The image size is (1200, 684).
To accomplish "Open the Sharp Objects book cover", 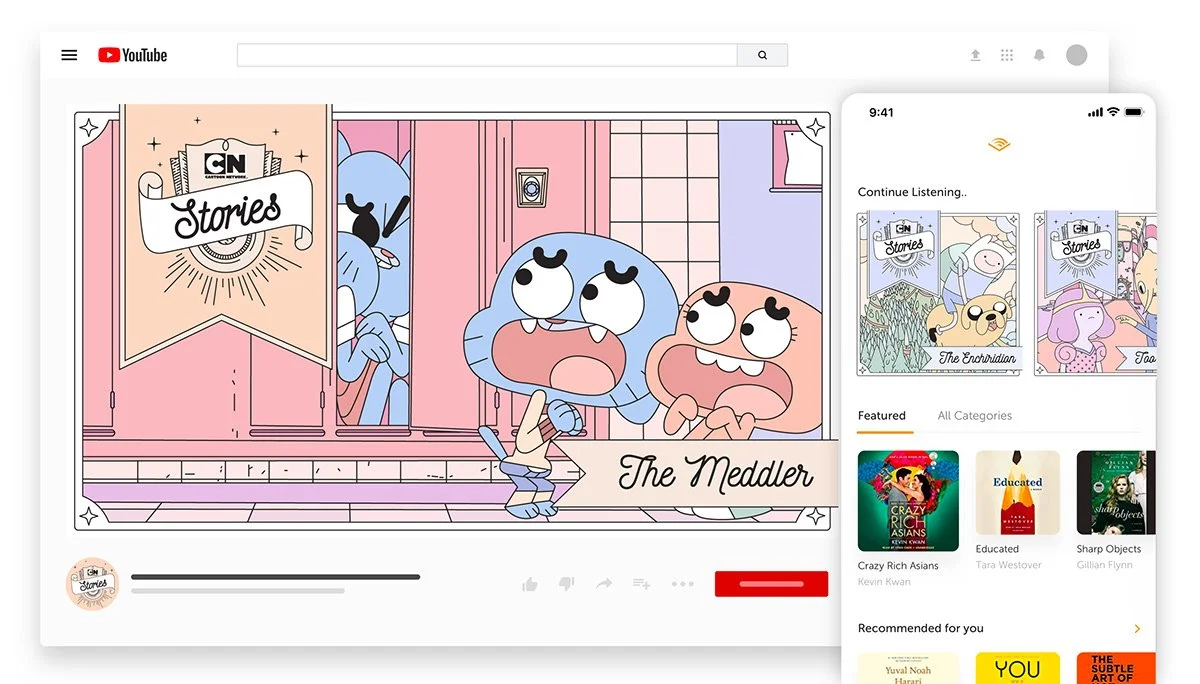I will point(1116,493).
